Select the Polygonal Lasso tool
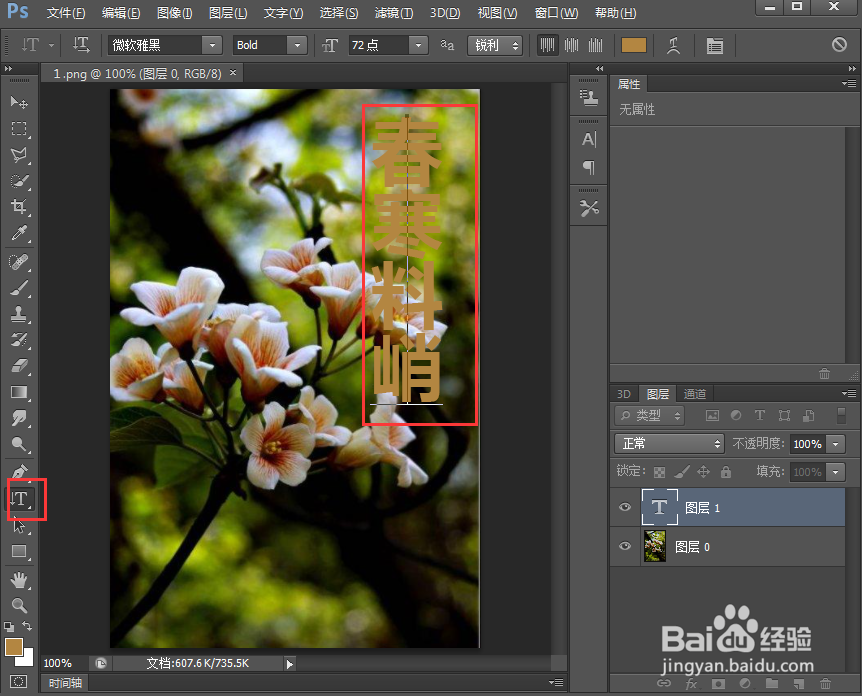 tap(19, 155)
